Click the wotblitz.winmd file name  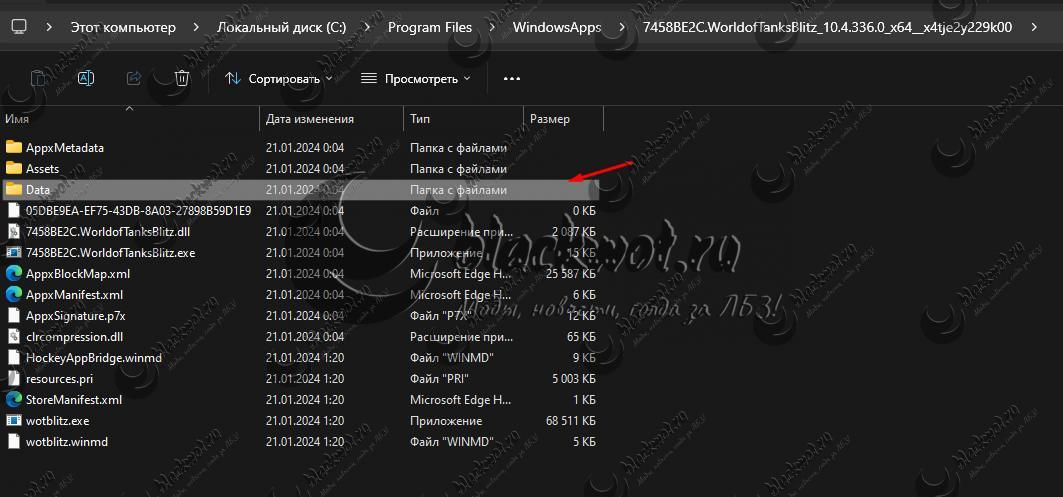[67, 441]
